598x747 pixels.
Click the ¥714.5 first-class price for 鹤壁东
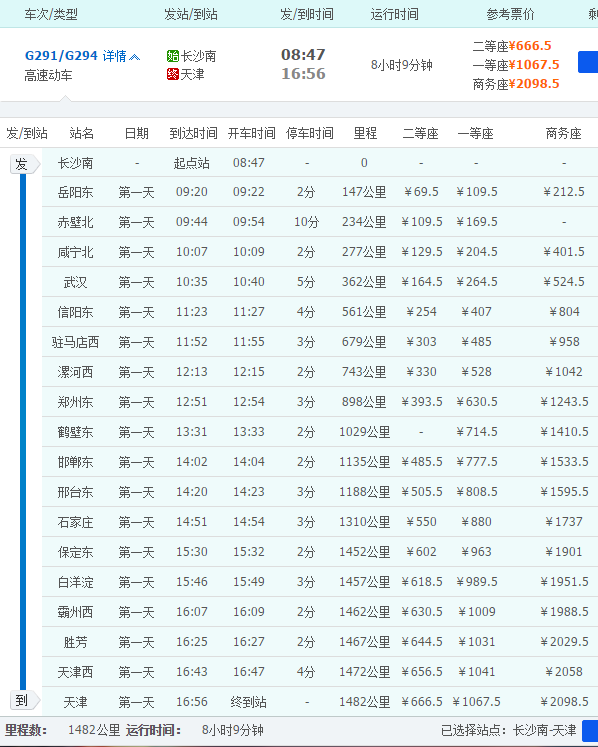(x=476, y=432)
